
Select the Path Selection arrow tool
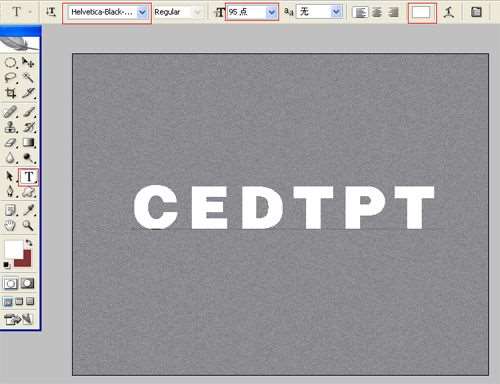[x=10, y=176]
